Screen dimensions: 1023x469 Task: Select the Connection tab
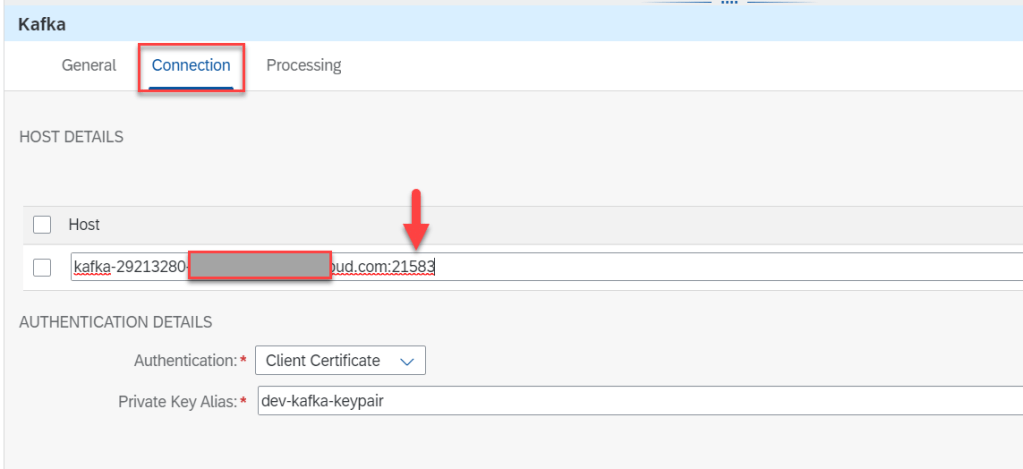[x=191, y=65]
